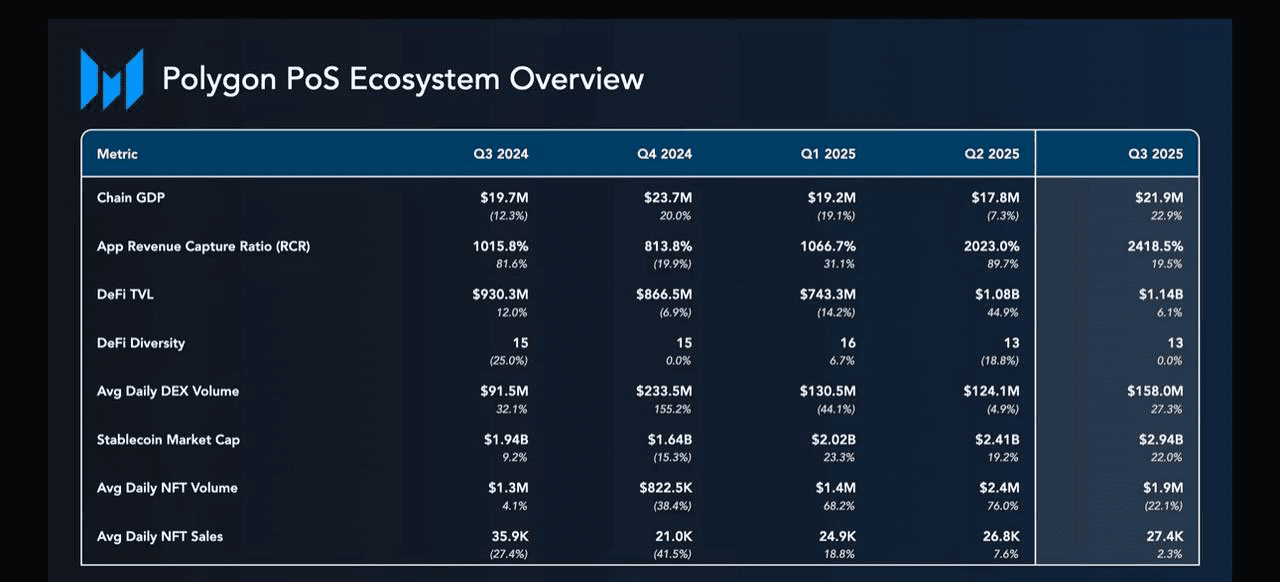
Task: Select the 2418.5% RCR value
Action: tap(1155, 246)
